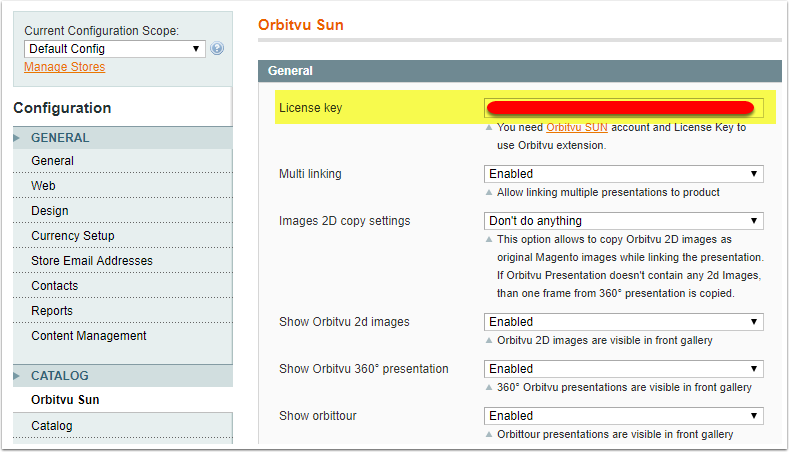This screenshot has width=789, height=452.
Task: Click the Orbitvu Sun page heading
Action: pyautogui.click(x=300, y=25)
